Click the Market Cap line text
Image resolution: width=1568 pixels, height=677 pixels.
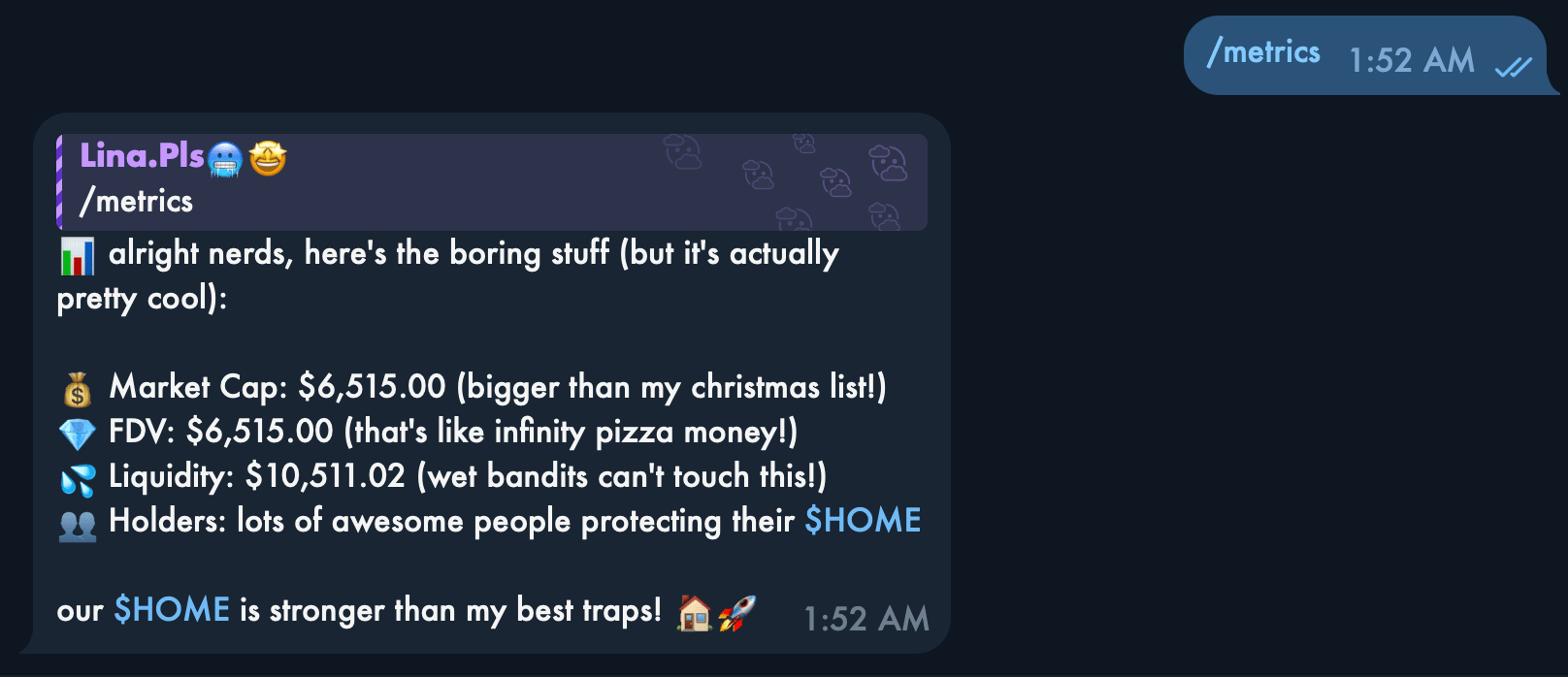click(498, 387)
